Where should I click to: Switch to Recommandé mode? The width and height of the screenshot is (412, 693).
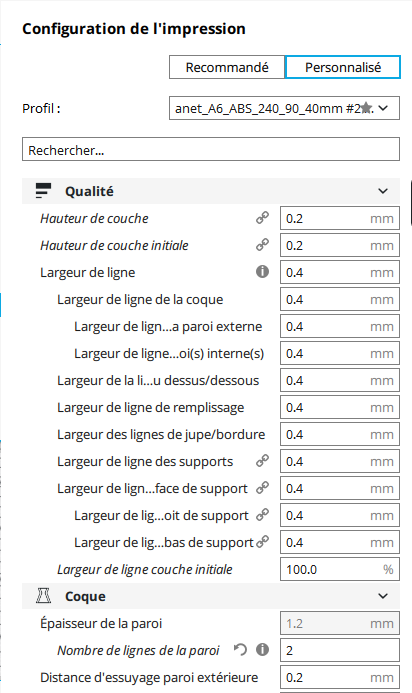coord(227,67)
